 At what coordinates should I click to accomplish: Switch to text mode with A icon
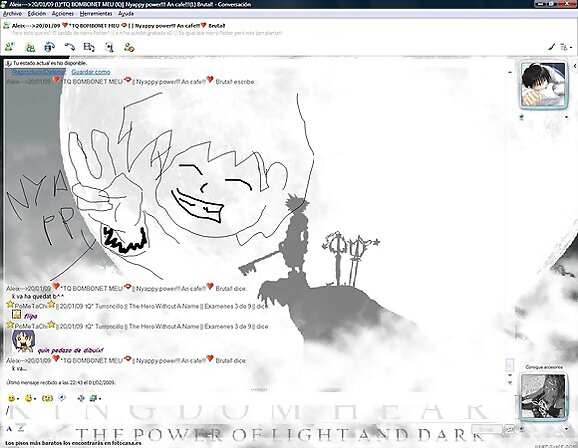click(10, 428)
